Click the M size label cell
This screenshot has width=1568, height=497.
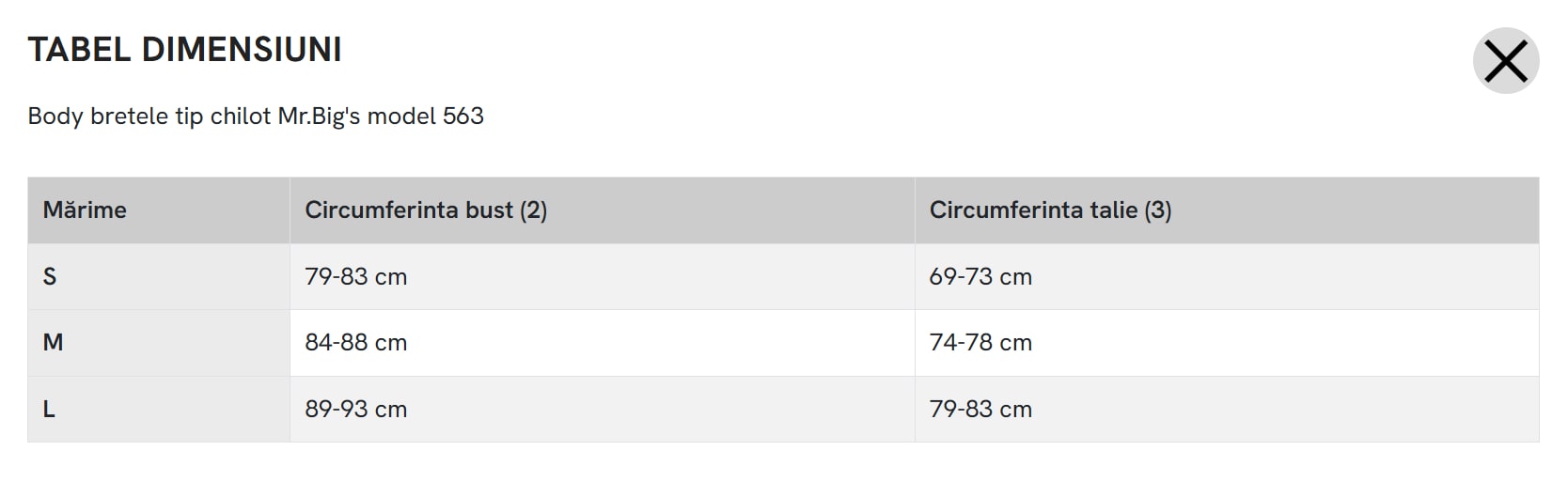pyautogui.click(x=53, y=343)
